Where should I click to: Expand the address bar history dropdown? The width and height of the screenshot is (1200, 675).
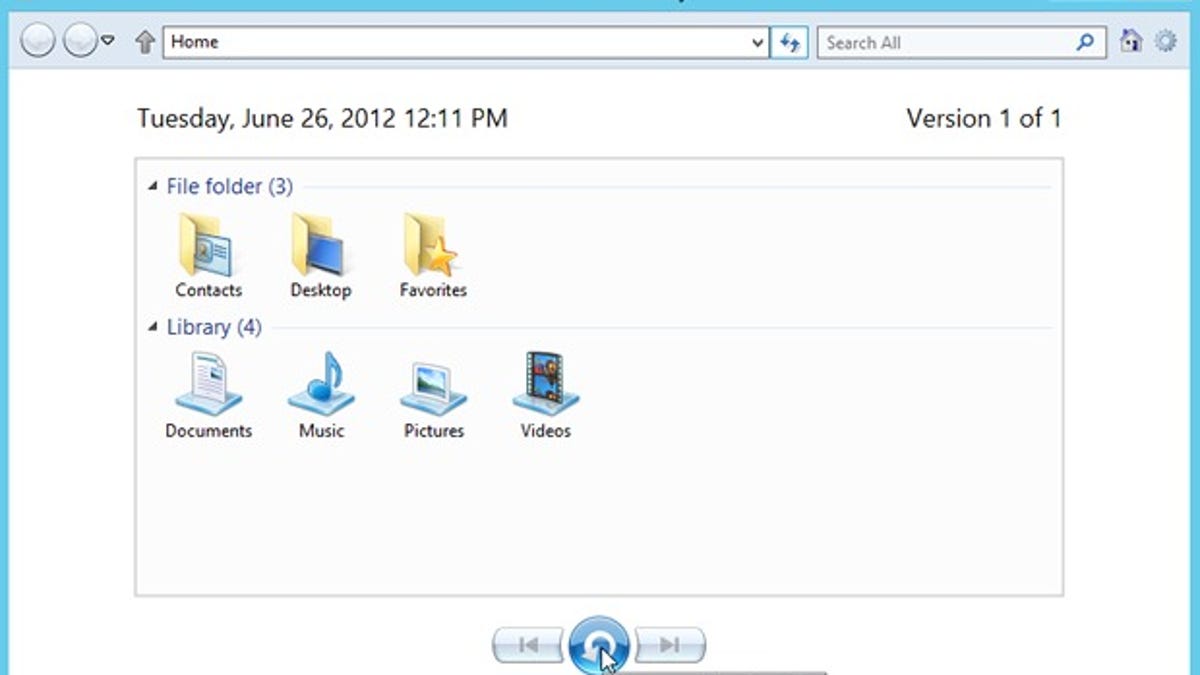tap(757, 43)
